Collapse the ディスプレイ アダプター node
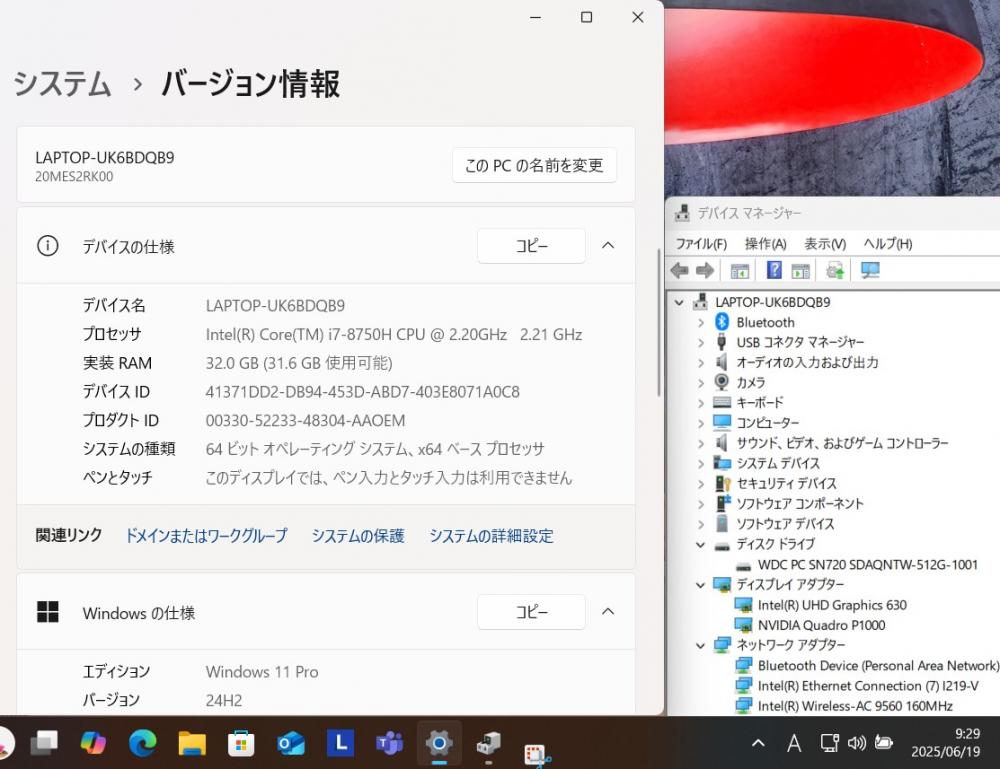Image resolution: width=1000 pixels, height=769 pixels. tap(701, 585)
